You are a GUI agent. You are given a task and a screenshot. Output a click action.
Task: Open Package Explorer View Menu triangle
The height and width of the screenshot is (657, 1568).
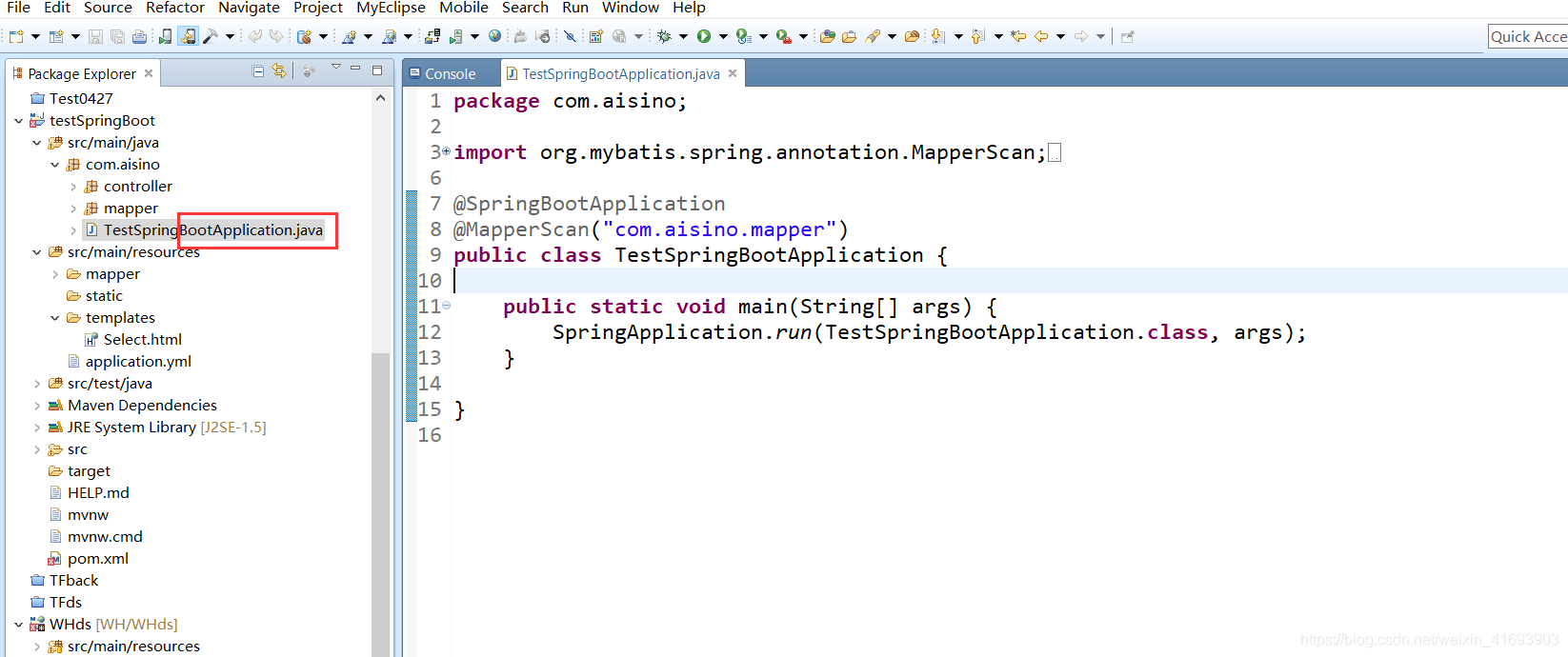335,68
